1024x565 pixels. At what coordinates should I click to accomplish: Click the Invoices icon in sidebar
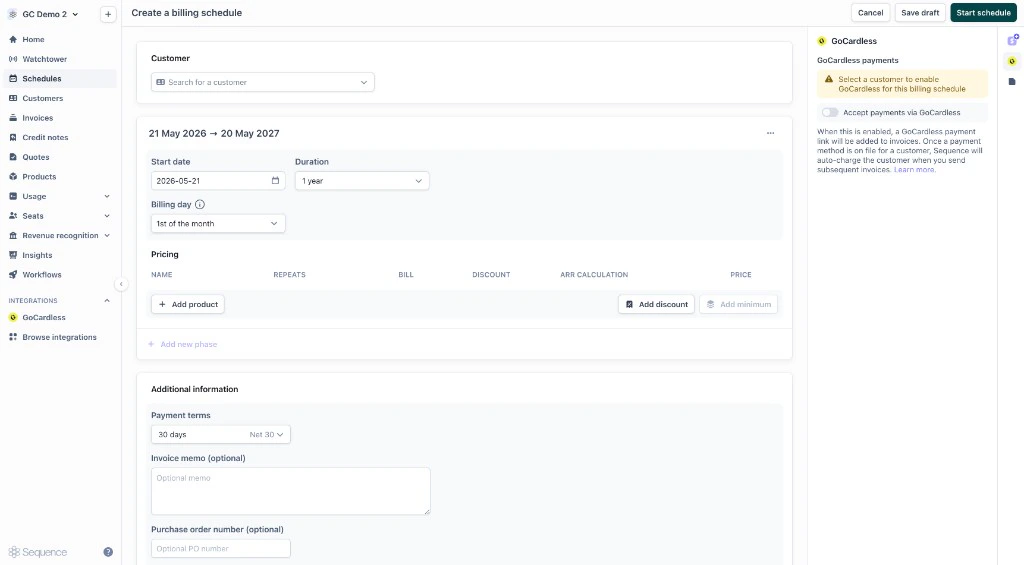(x=13, y=118)
